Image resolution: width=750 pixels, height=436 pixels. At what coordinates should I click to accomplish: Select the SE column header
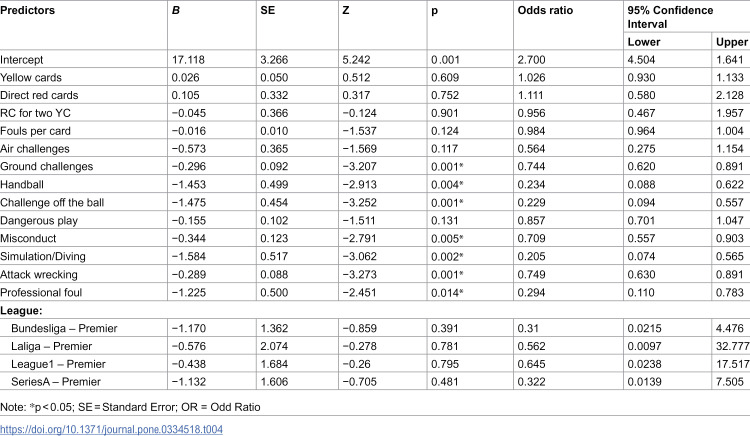tap(267, 11)
